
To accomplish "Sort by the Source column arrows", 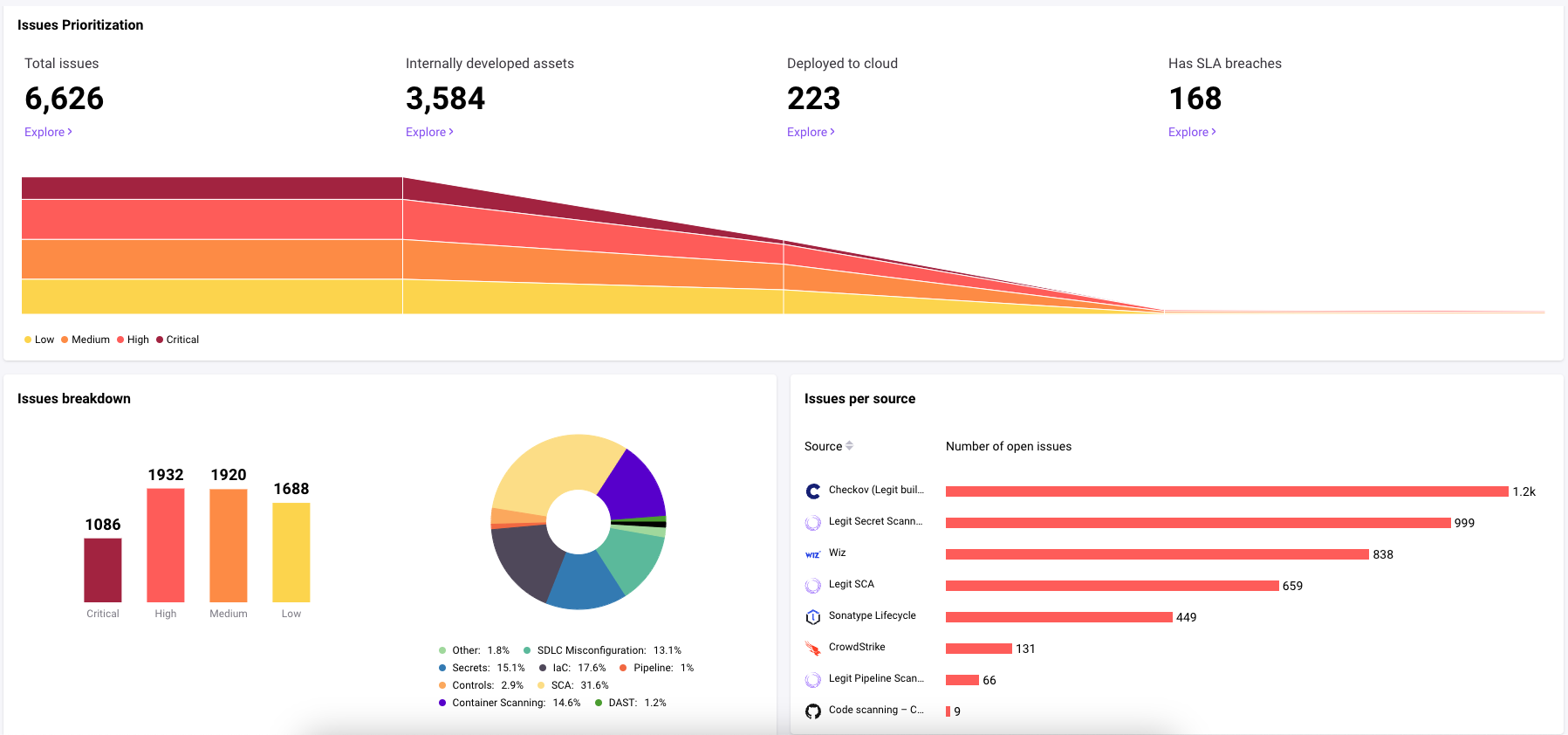I will [850, 446].
